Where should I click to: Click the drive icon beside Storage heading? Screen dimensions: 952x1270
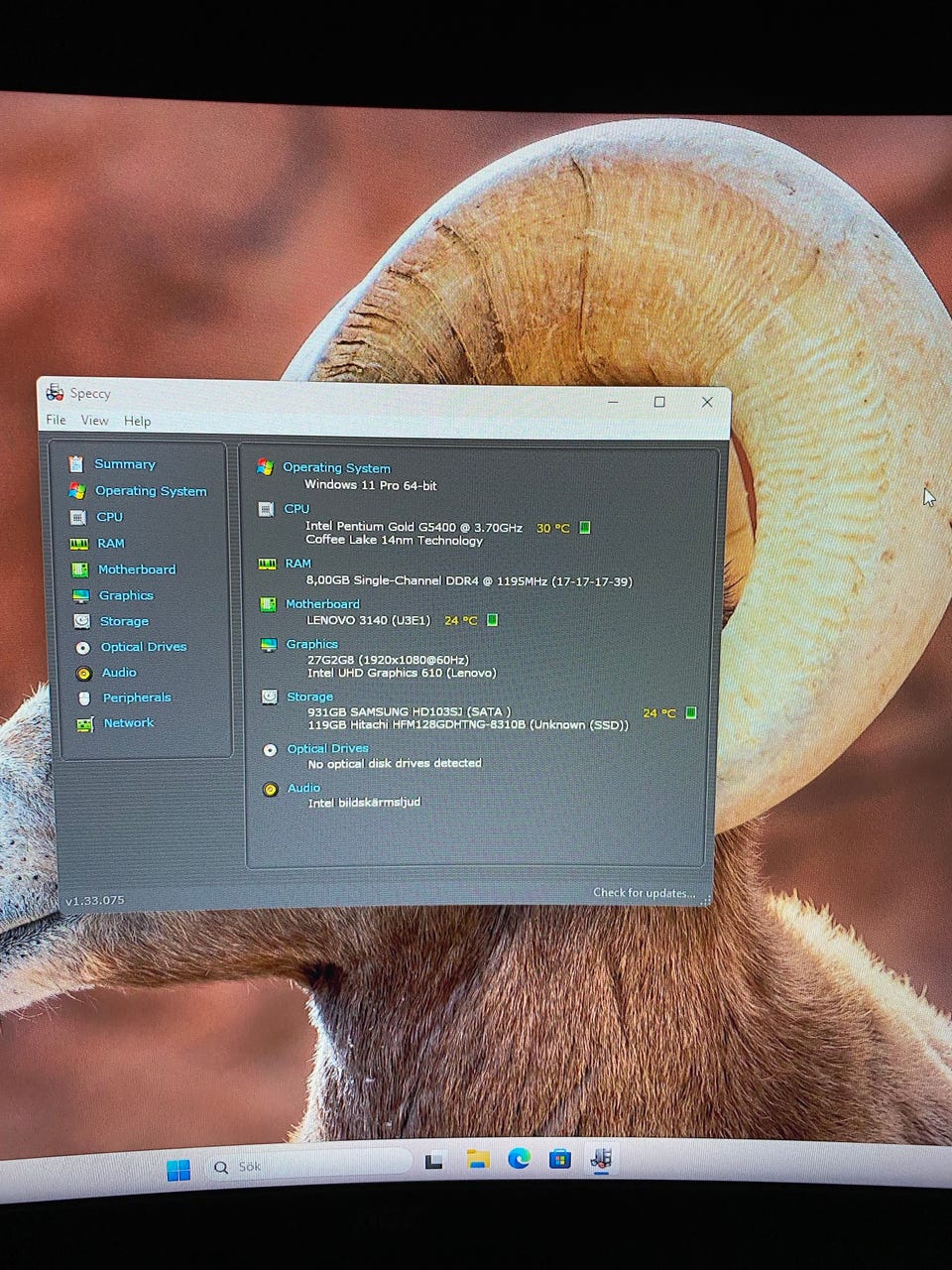coord(270,698)
